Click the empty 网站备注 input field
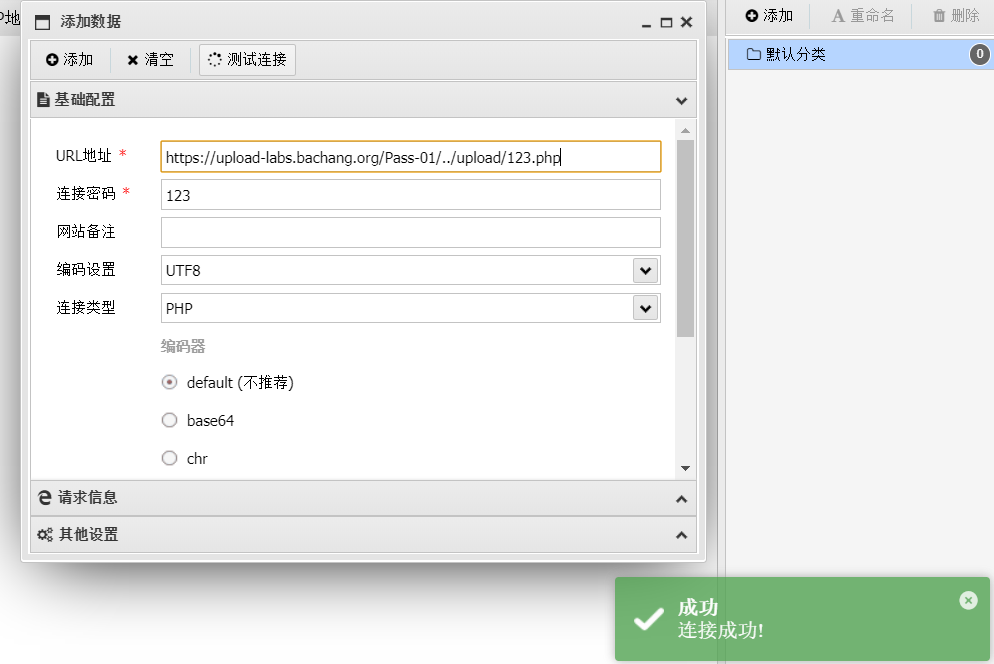 [x=411, y=232]
